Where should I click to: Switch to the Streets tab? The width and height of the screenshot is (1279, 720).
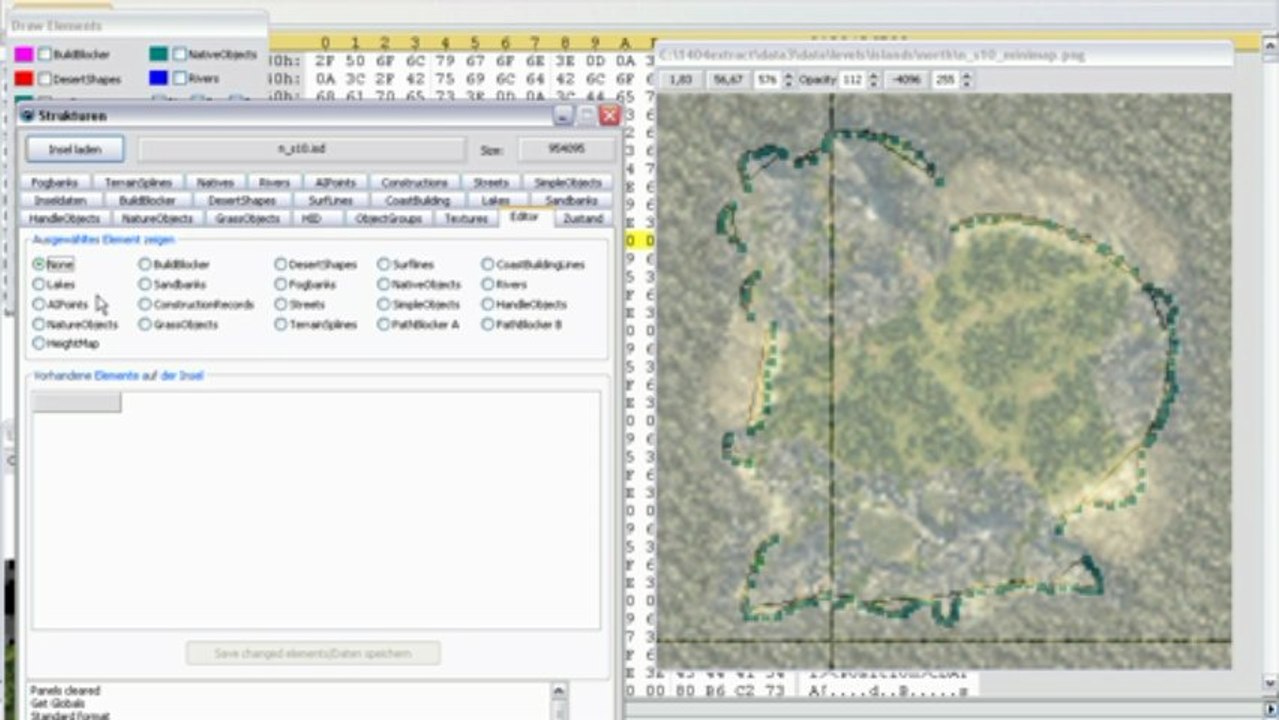(x=491, y=183)
